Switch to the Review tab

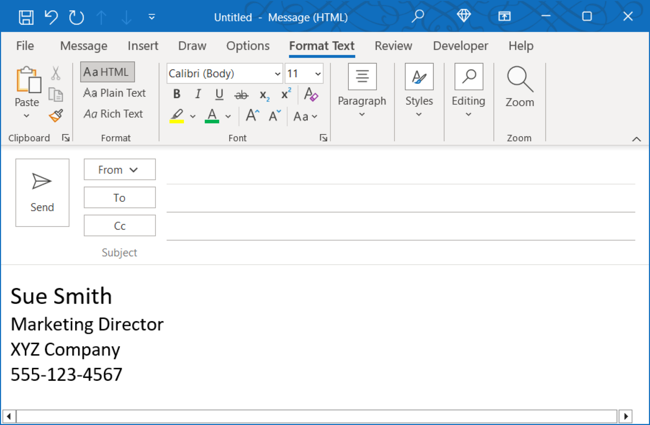(393, 46)
